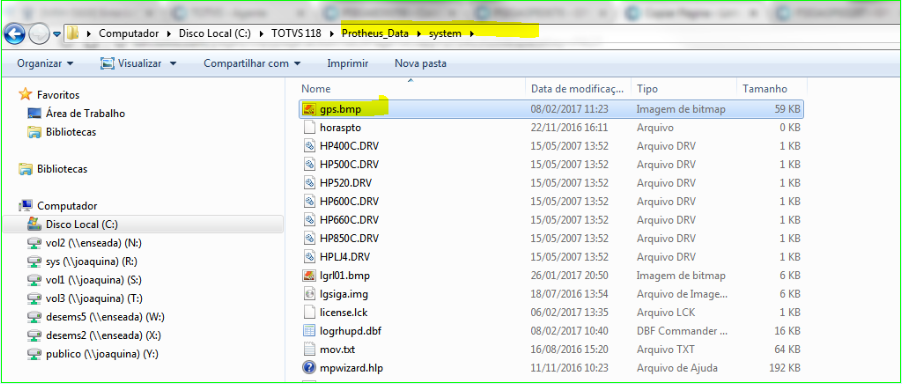Click date 26/01/2017 20:50 of lgrl01.bmp
The height and width of the screenshot is (384, 902).
[569, 275]
